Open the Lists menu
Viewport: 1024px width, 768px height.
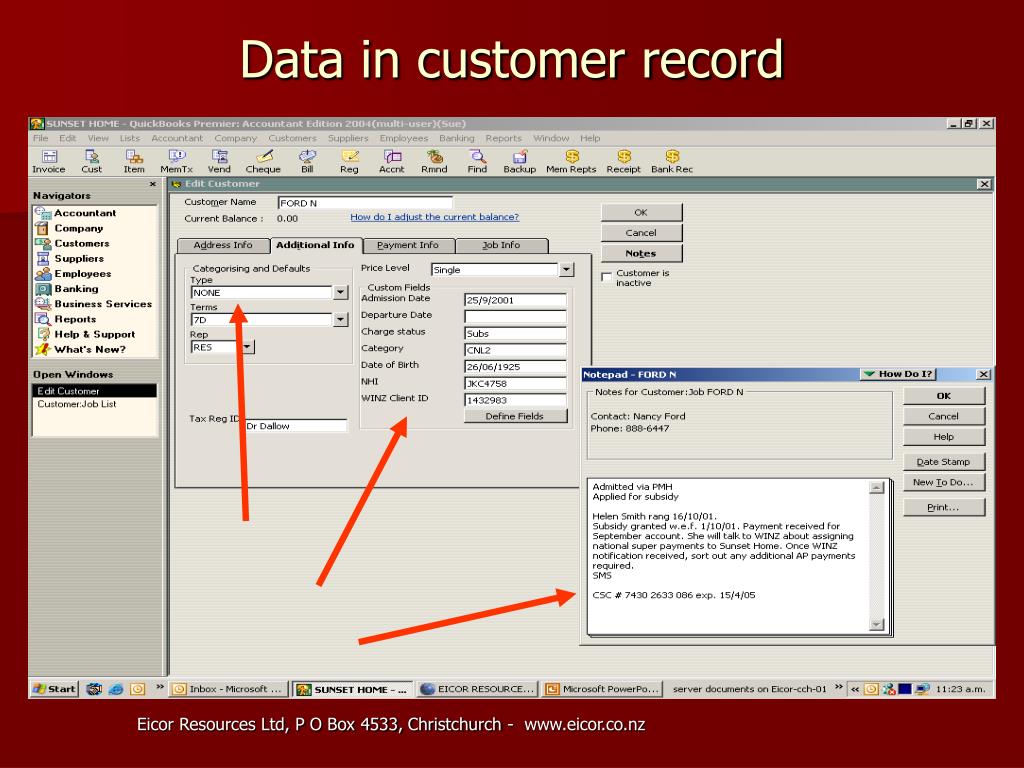tap(130, 138)
